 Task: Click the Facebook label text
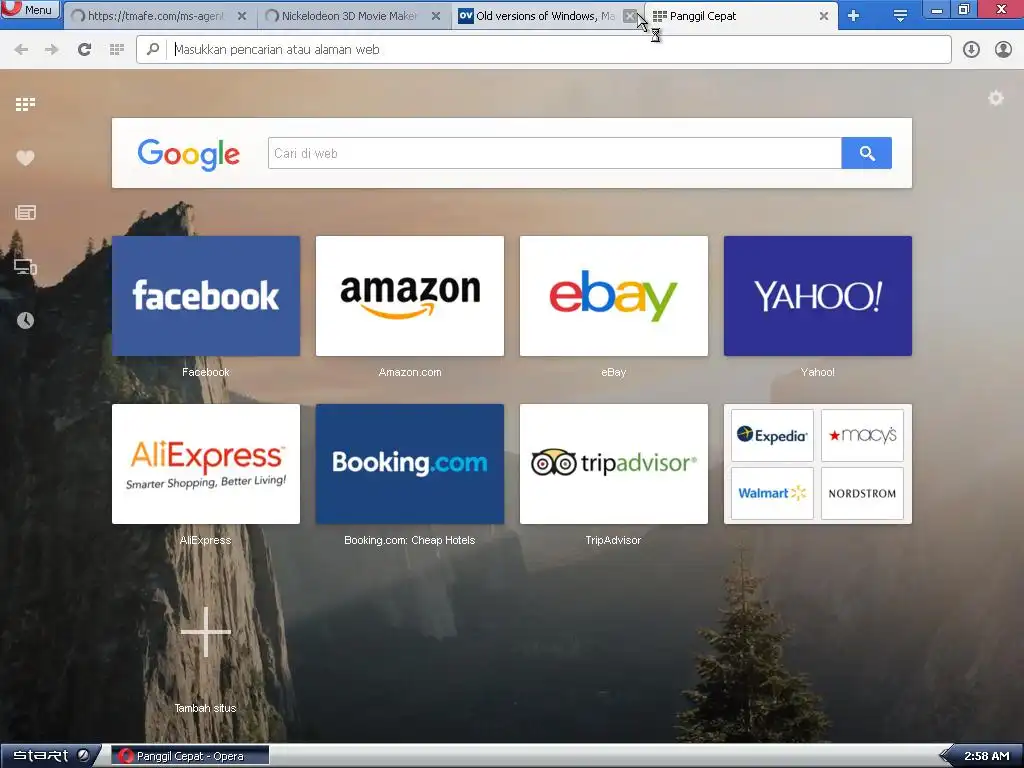[x=206, y=372]
